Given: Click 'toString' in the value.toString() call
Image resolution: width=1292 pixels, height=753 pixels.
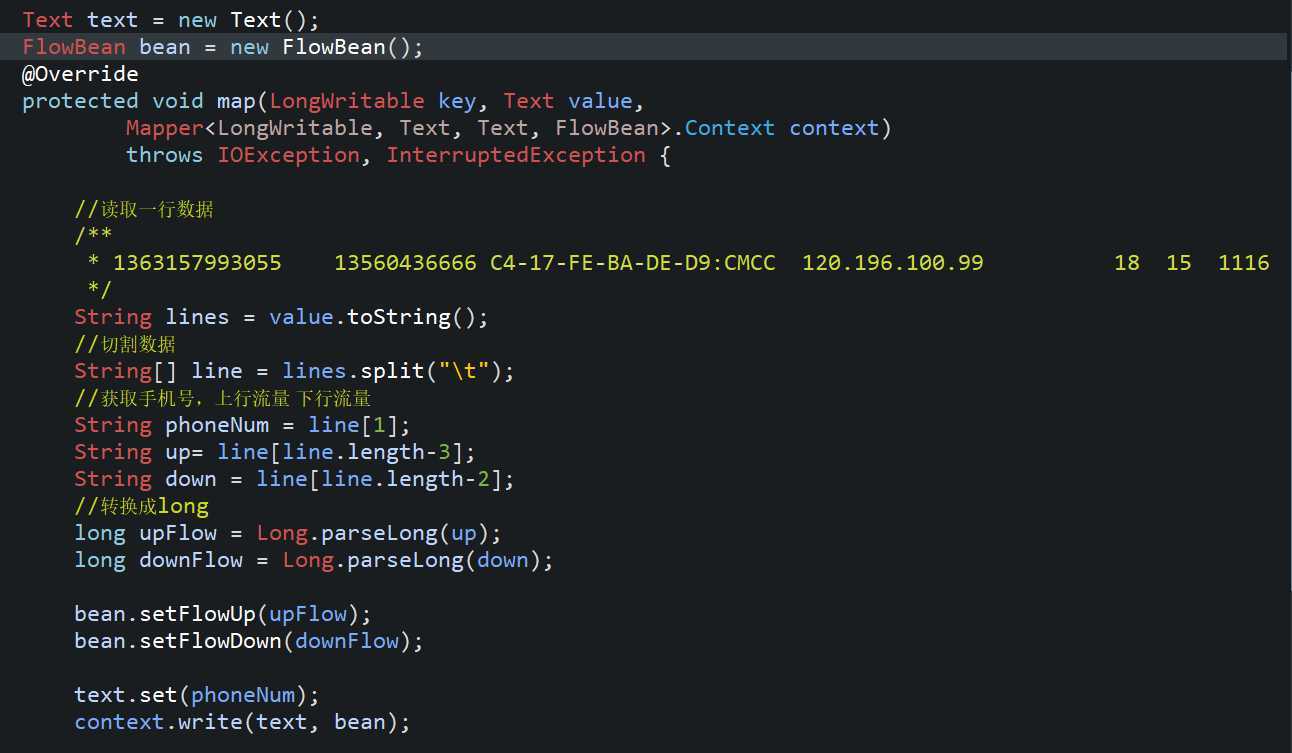Looking at the screenshot, I should [399, 317].
